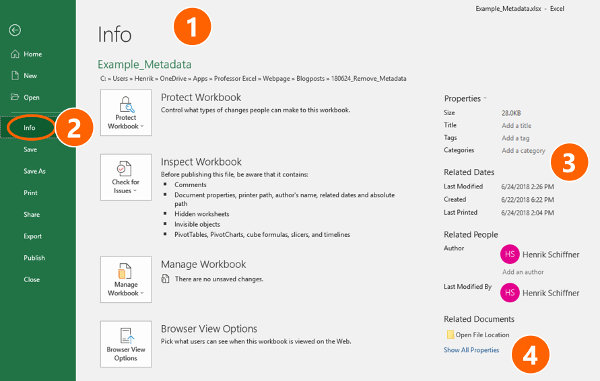600x381 pixels.
Task: Open the Protect Workbook button
Action: click(126, 112)
